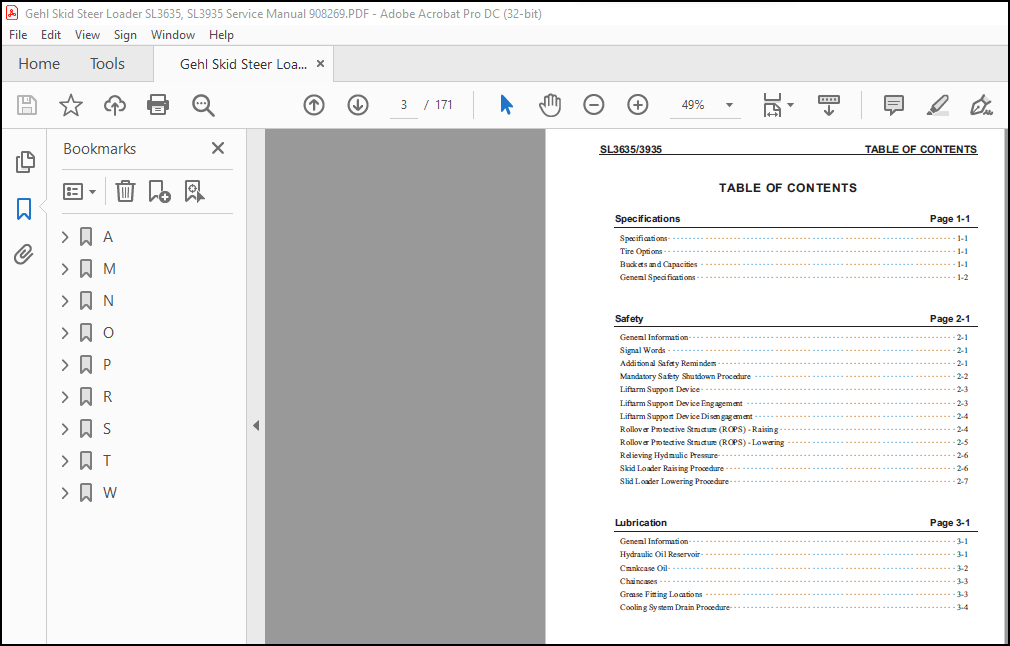Activate the Selection arrow tool

tap(506, 105)
